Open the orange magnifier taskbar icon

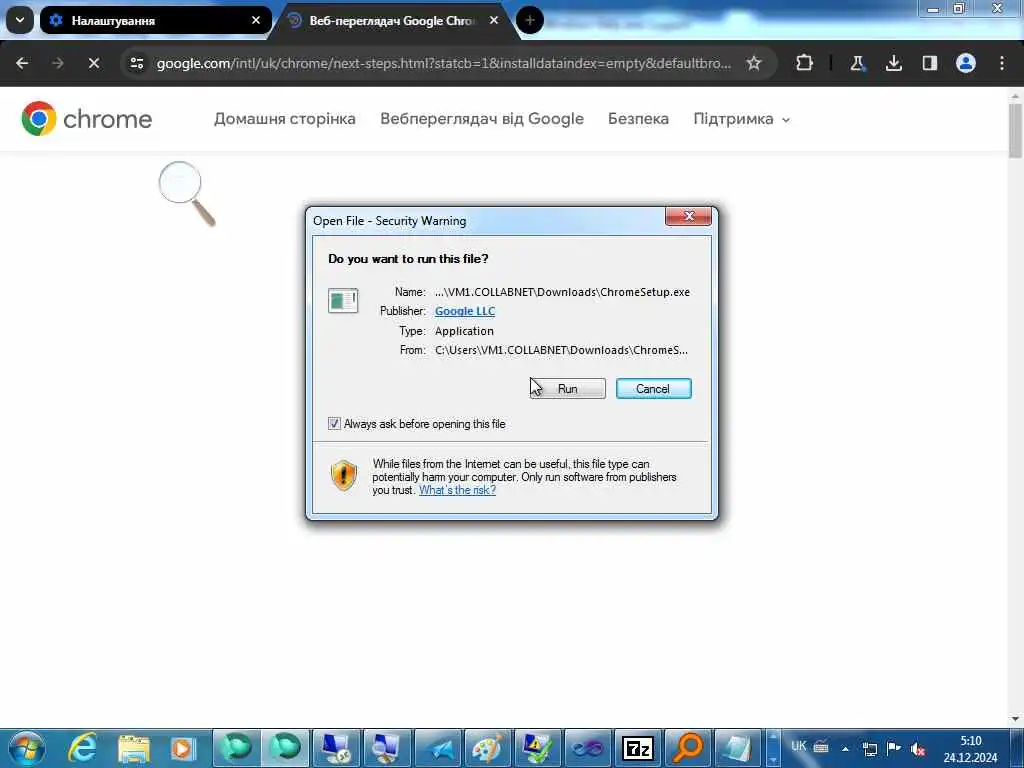point(688,748)
